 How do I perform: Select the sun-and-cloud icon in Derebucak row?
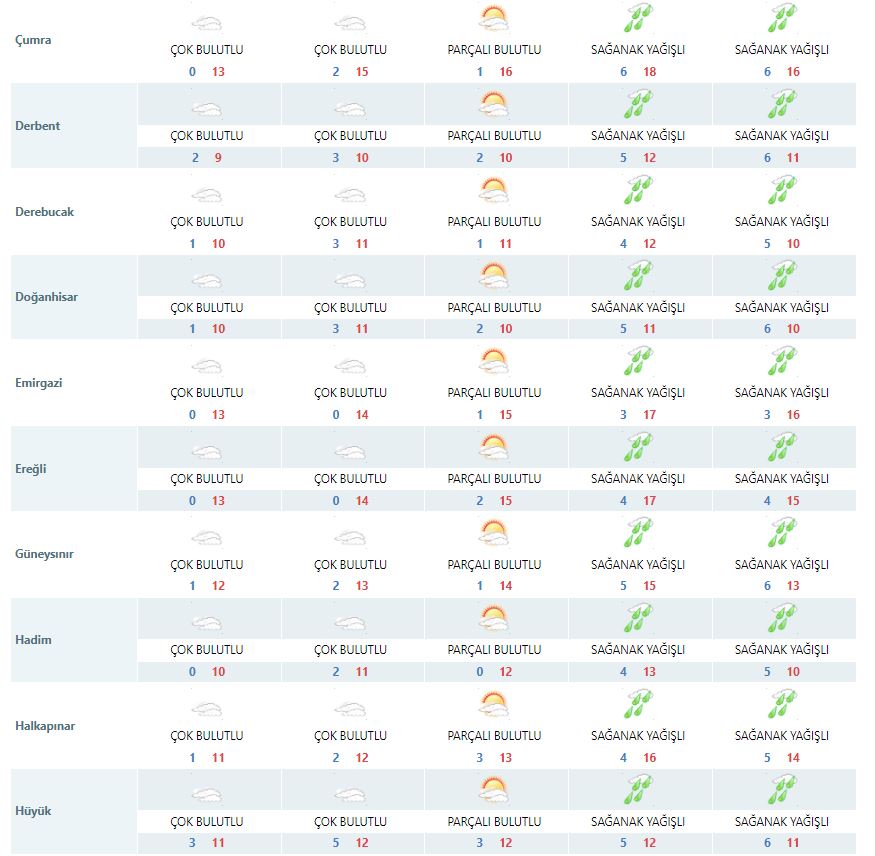[494, 190]
